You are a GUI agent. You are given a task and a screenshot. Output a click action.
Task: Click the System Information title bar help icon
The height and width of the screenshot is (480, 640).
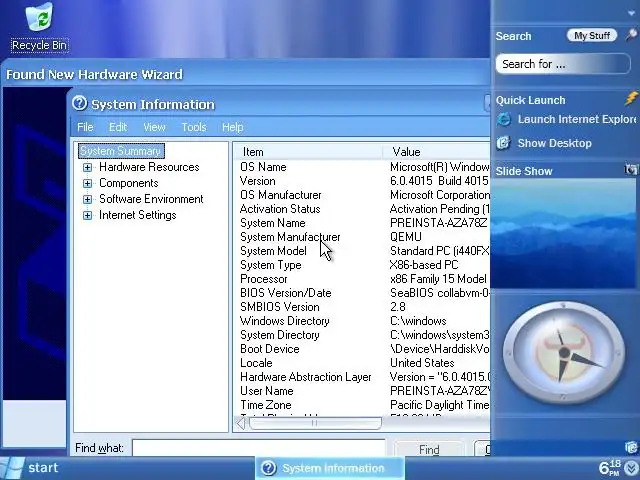pyautogui.click(x=80, y=104)
